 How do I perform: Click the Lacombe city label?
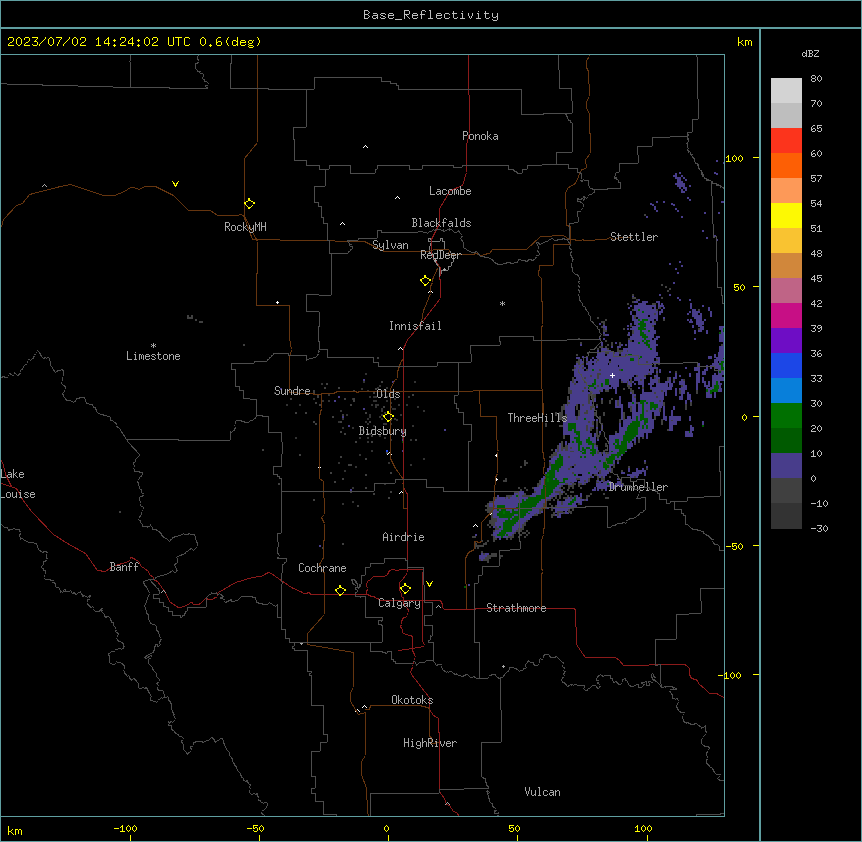450,191
